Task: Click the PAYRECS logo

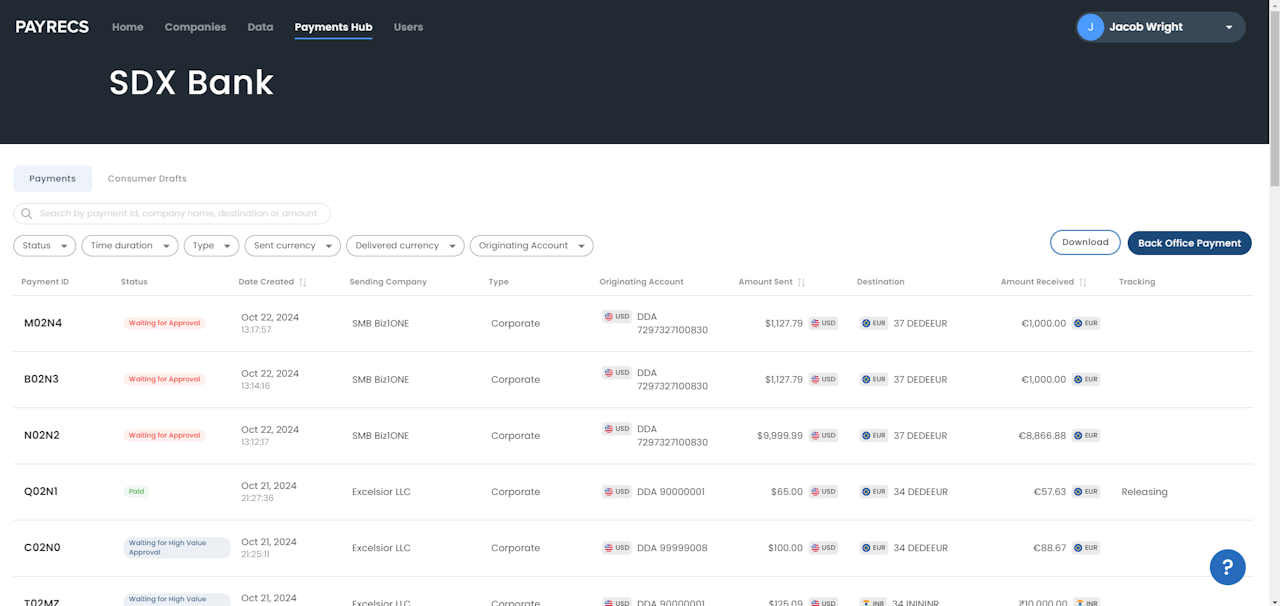Action: click(52, 27)
